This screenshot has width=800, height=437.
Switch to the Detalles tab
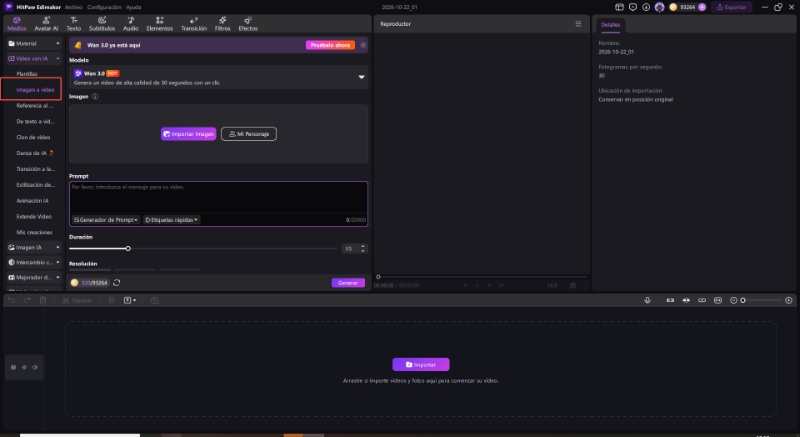(x=610, y=24)
